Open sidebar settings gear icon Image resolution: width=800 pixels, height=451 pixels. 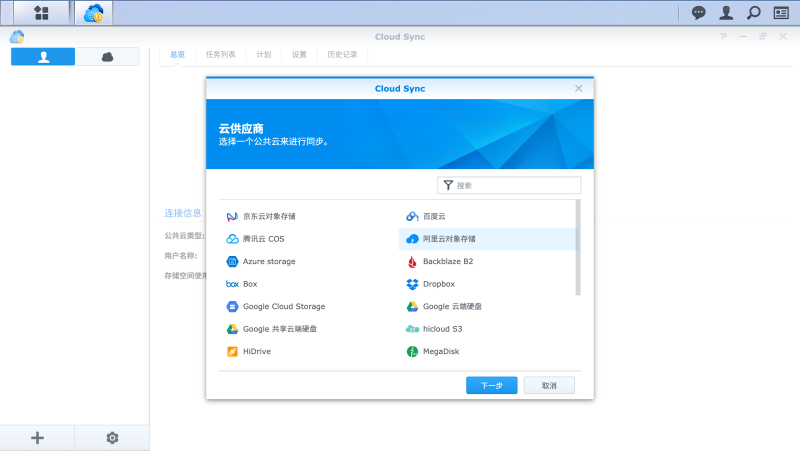112,438
